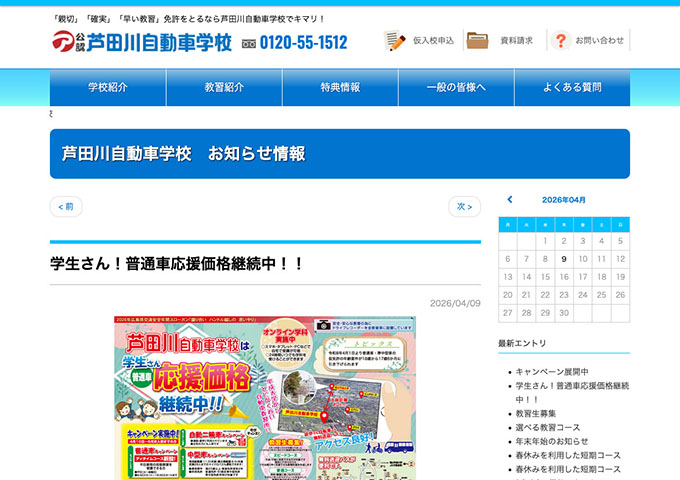Screen dimensions: 680x480
Task: Open the 教習生募集 entry
Action: [536, 414]
